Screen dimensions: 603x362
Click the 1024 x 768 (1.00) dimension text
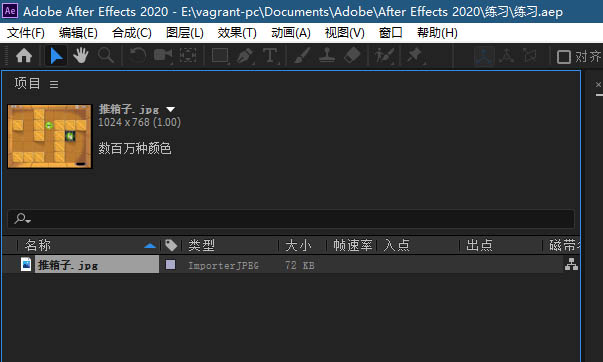[140, 122]
